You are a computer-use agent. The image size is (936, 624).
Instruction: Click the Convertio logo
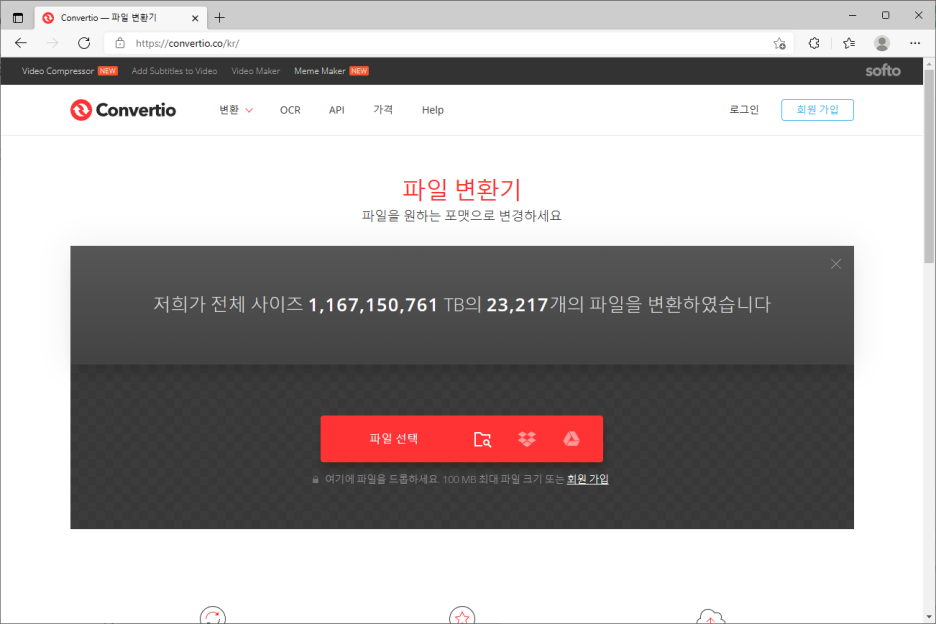point(123,110)
